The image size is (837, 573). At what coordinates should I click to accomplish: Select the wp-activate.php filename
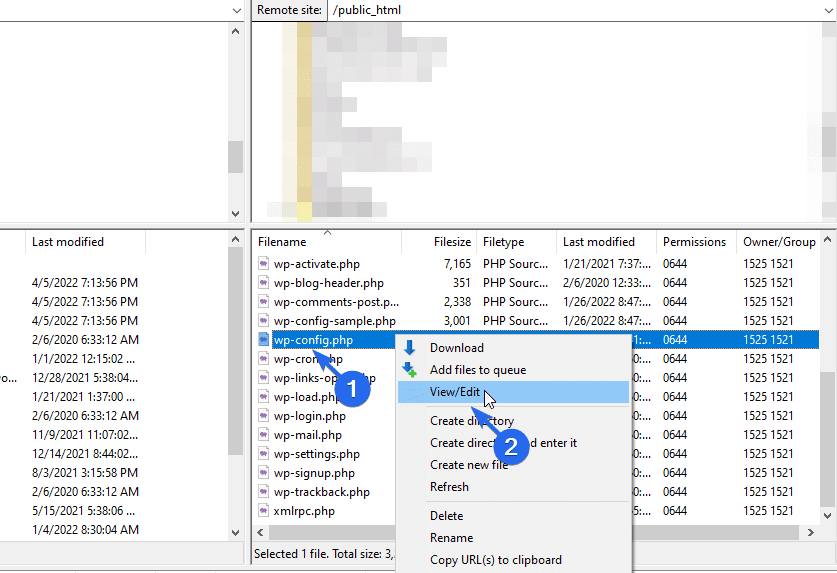[x=317, y=264]
